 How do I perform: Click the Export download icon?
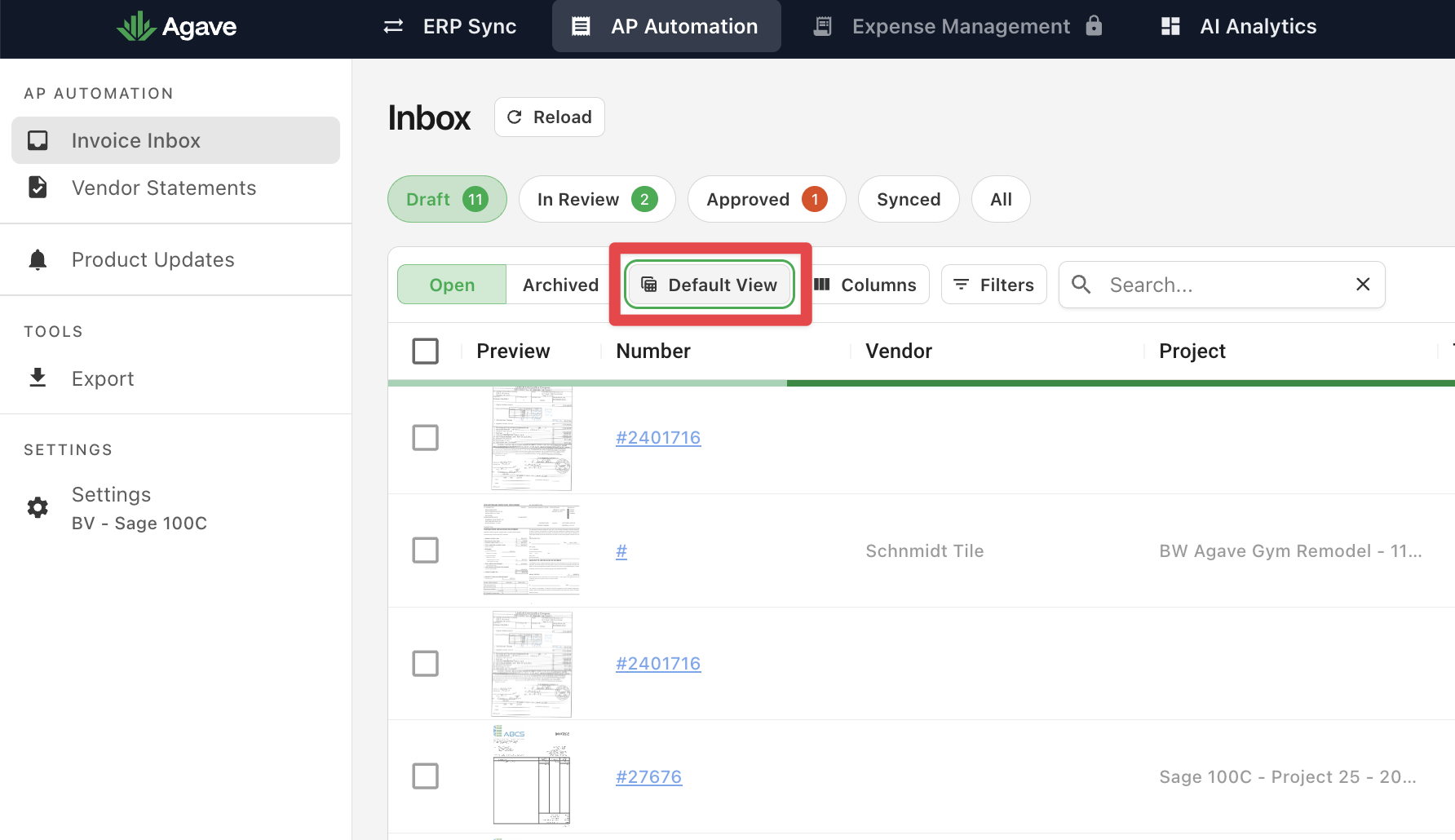click(38, 378)
